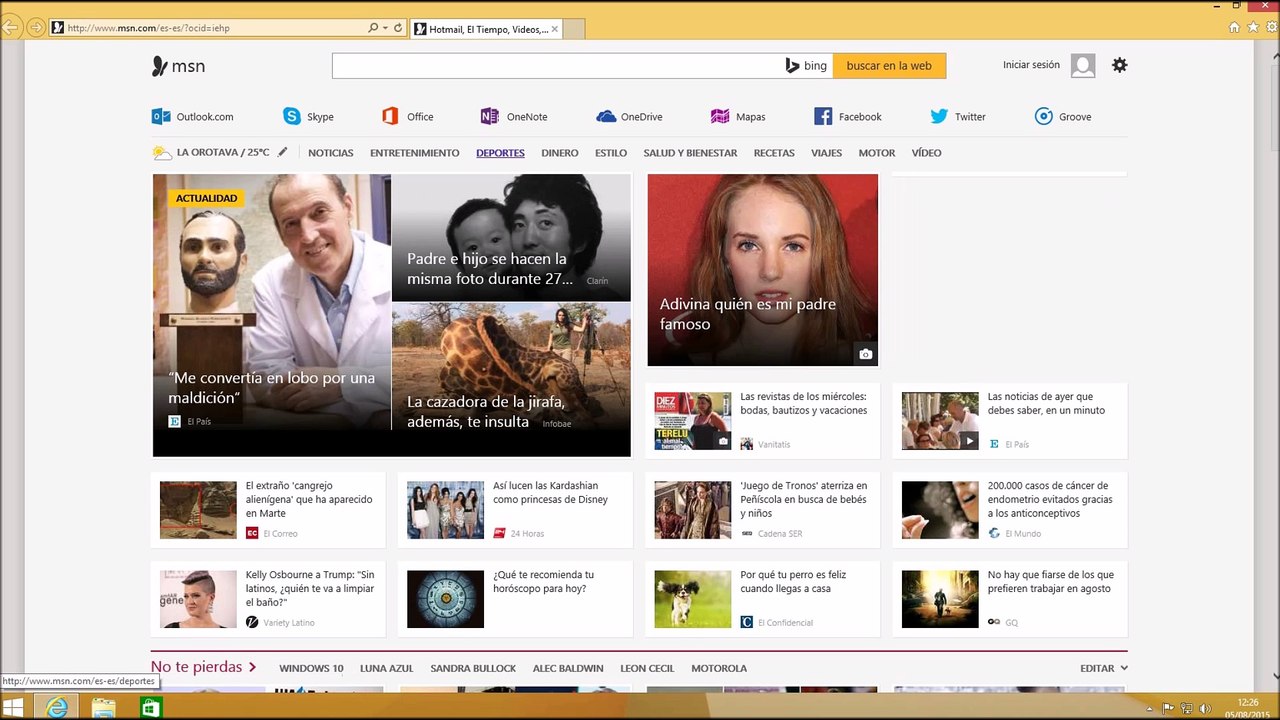Click the Iniciar sesión link
Screen dimensions: 1280x720
coord(1031,65)
